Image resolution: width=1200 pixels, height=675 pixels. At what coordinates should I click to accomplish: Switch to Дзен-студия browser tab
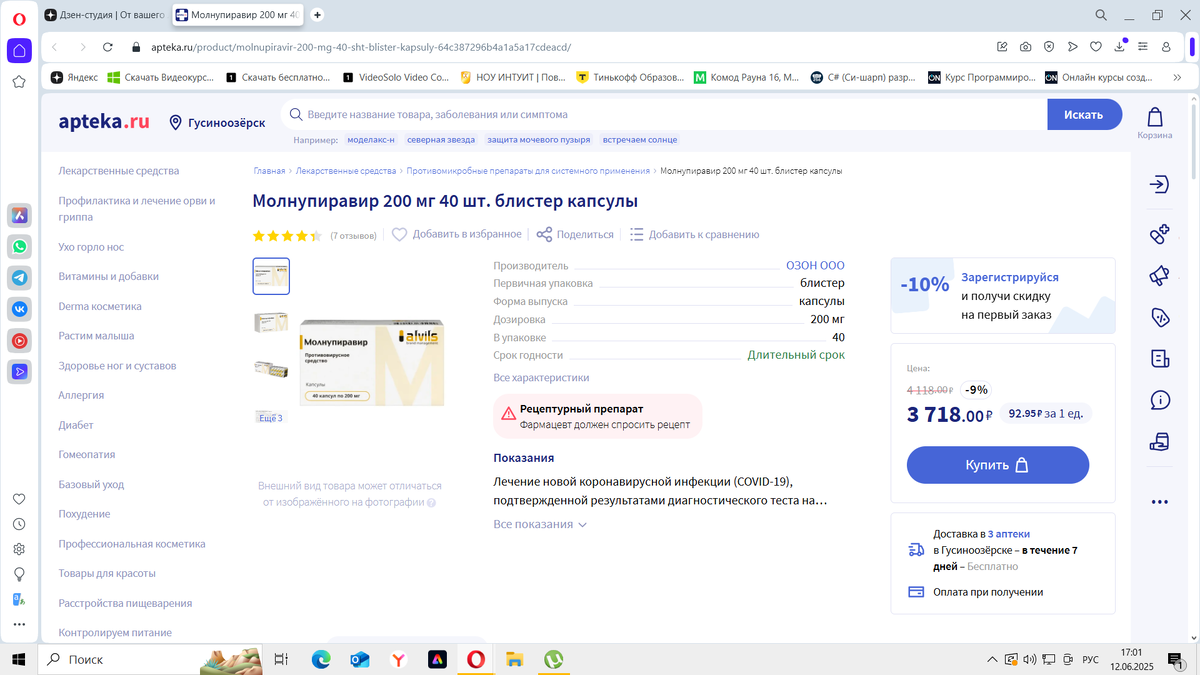point(105,15)
